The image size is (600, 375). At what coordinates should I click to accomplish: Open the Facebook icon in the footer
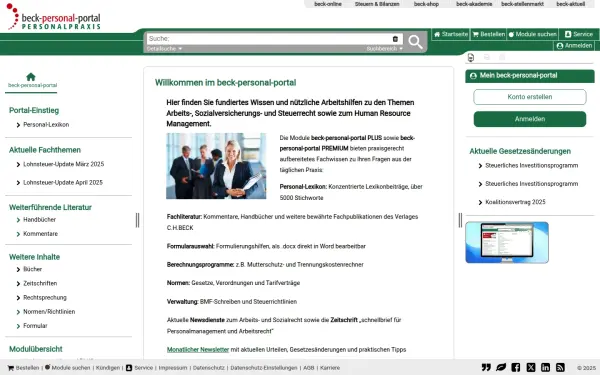tap(515, 367)
